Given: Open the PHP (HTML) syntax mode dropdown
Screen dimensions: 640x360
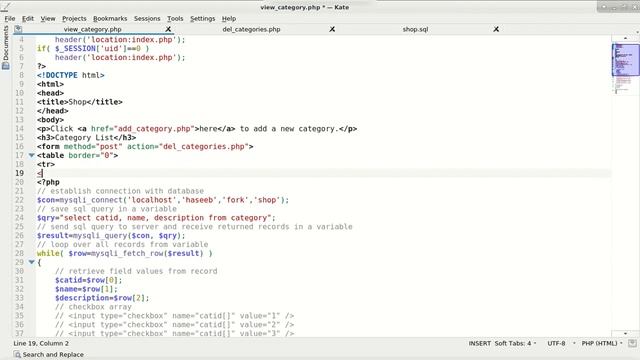Looking at the screenshot, I should [602, 343].
